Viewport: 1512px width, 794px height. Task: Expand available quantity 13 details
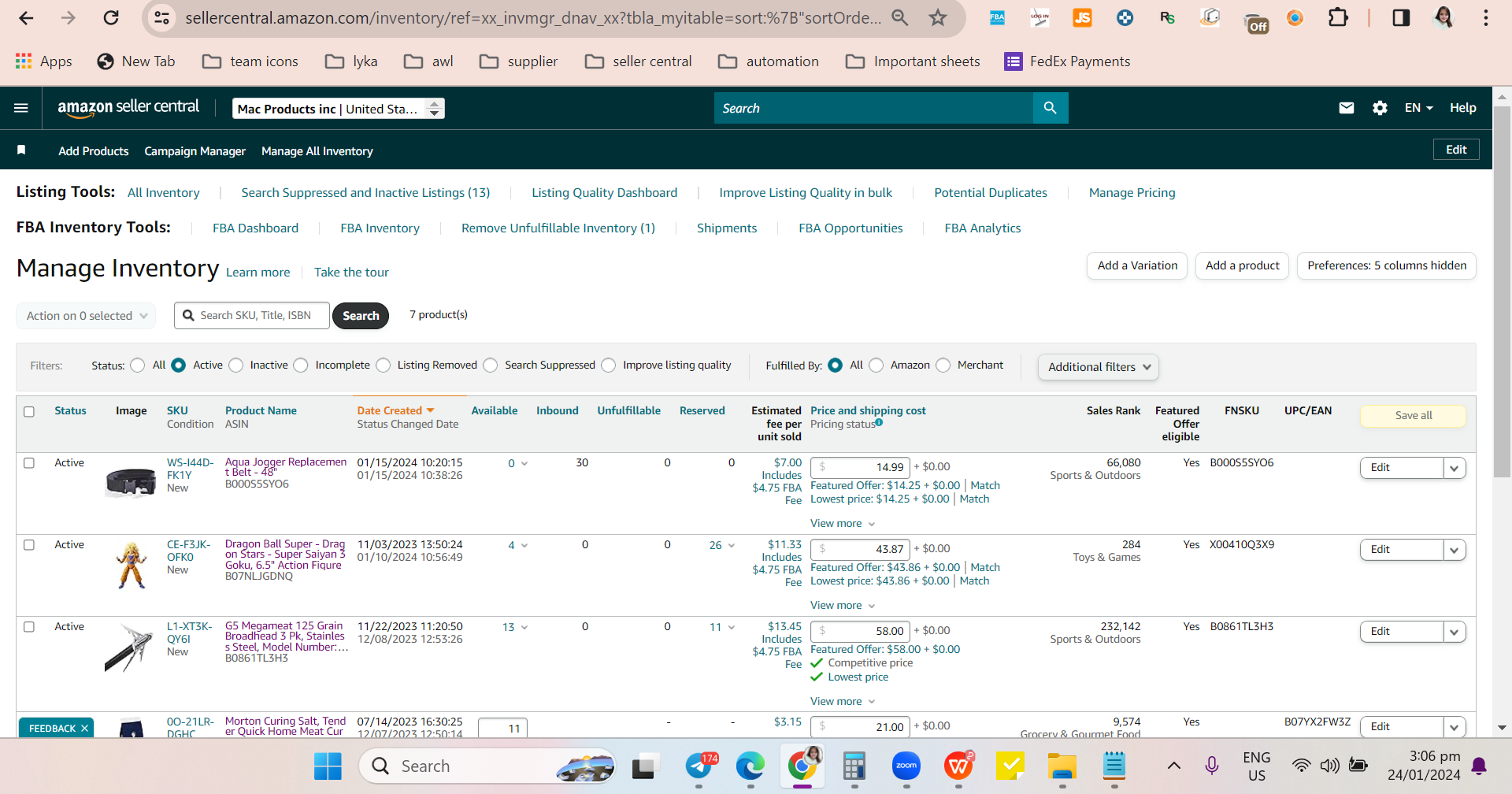pyautogui.click(x=515, y=627)
